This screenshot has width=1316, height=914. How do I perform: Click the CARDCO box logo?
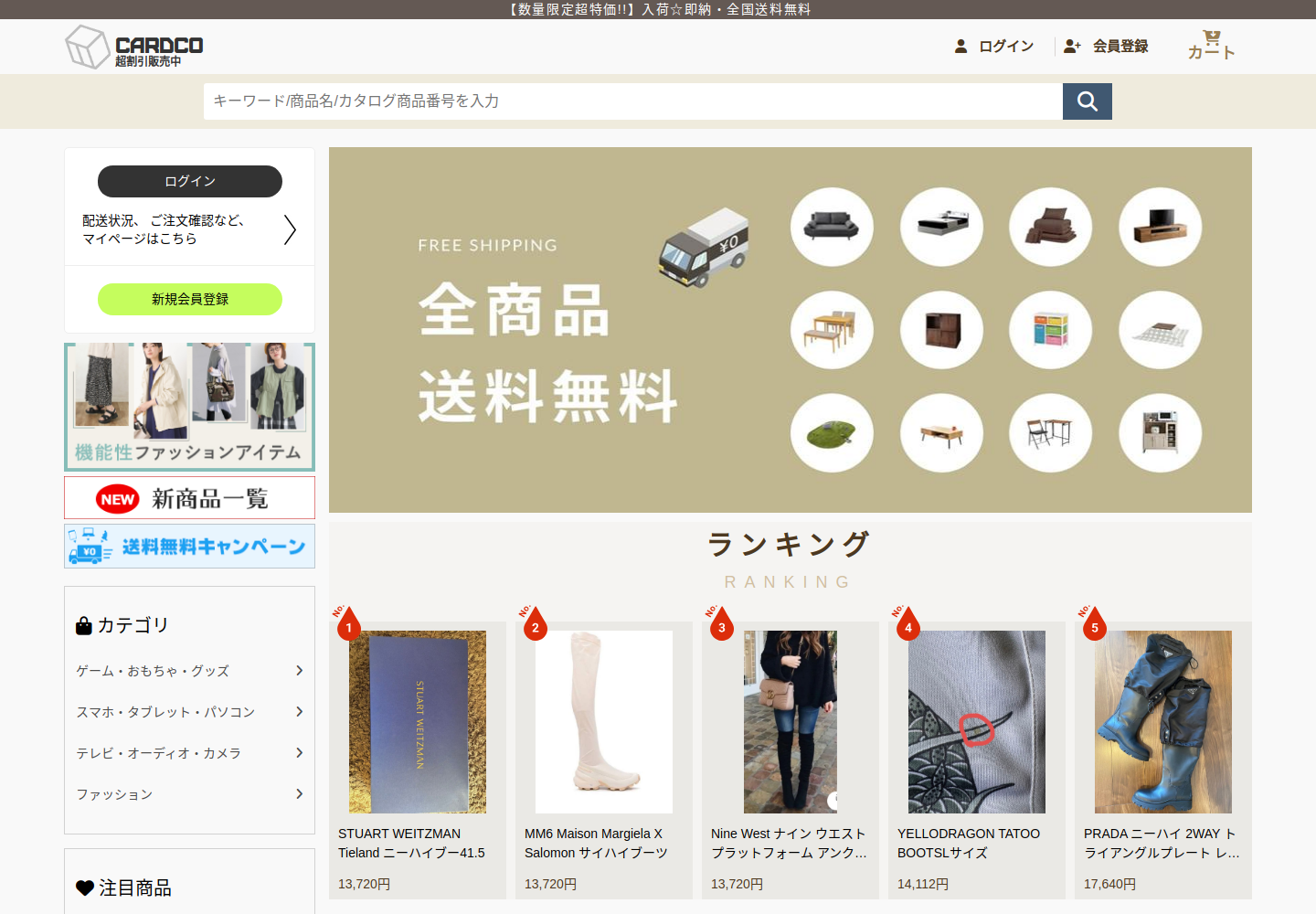(x=134, y=47)
